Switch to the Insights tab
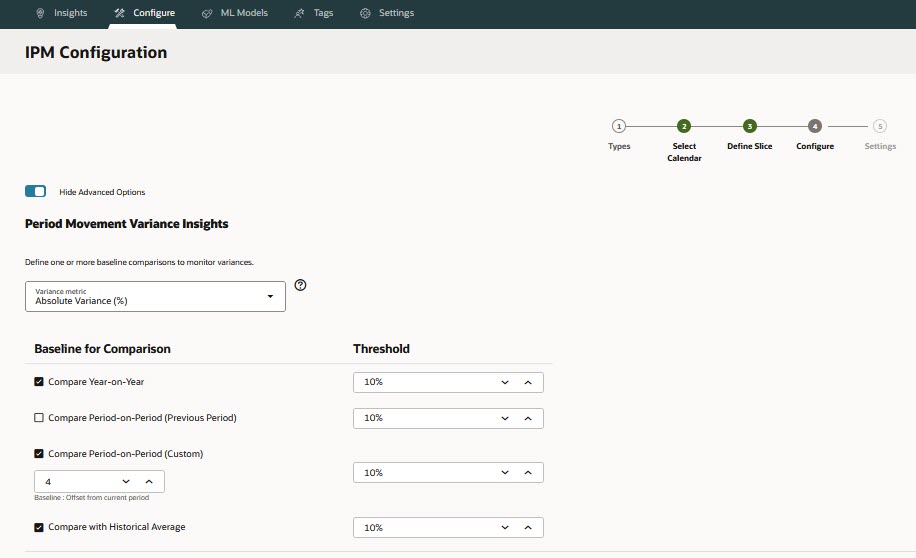The image size is (916, 558). click(71, 13)
